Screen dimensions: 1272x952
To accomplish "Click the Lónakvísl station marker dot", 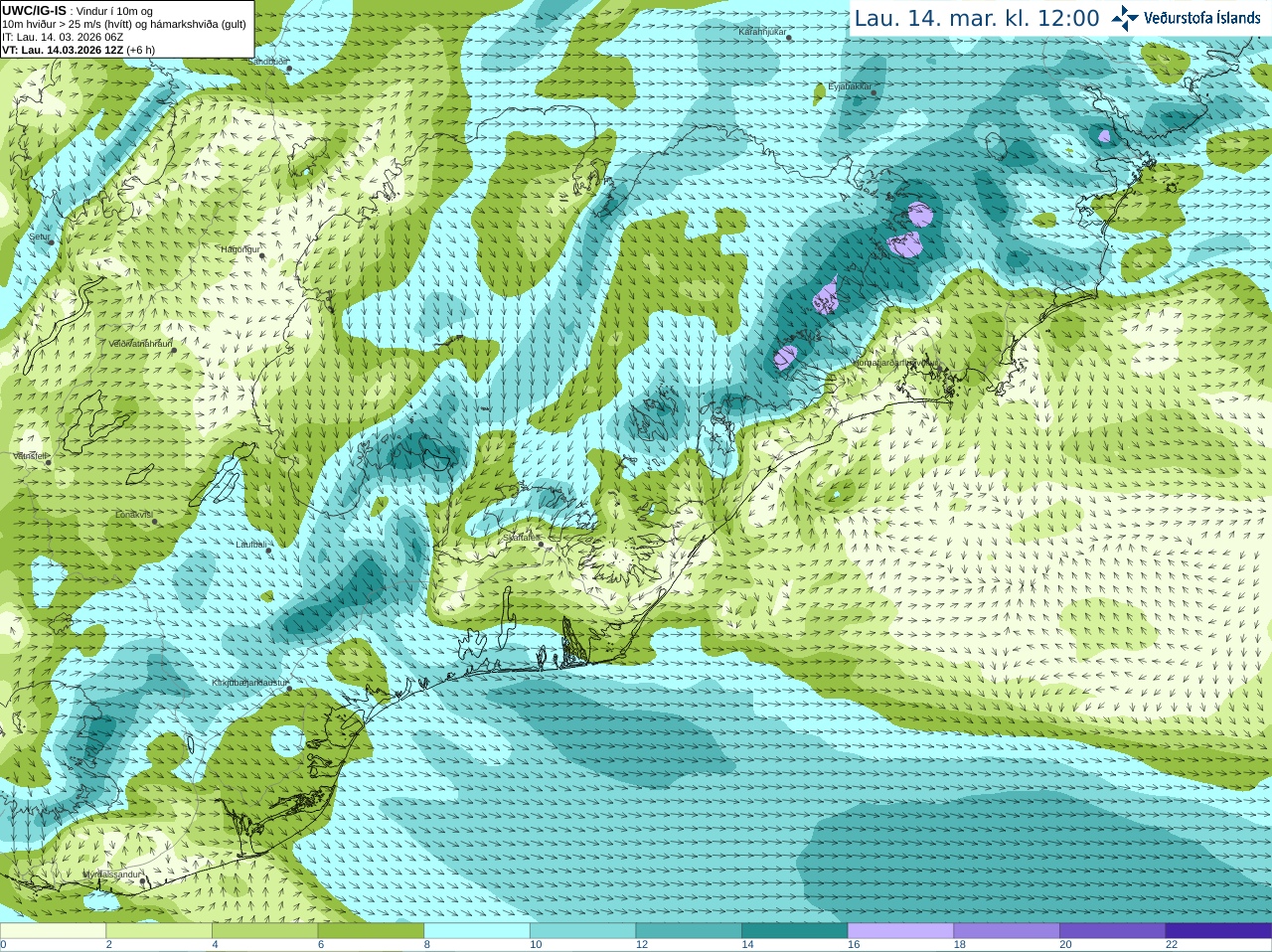I will (154, 522).
